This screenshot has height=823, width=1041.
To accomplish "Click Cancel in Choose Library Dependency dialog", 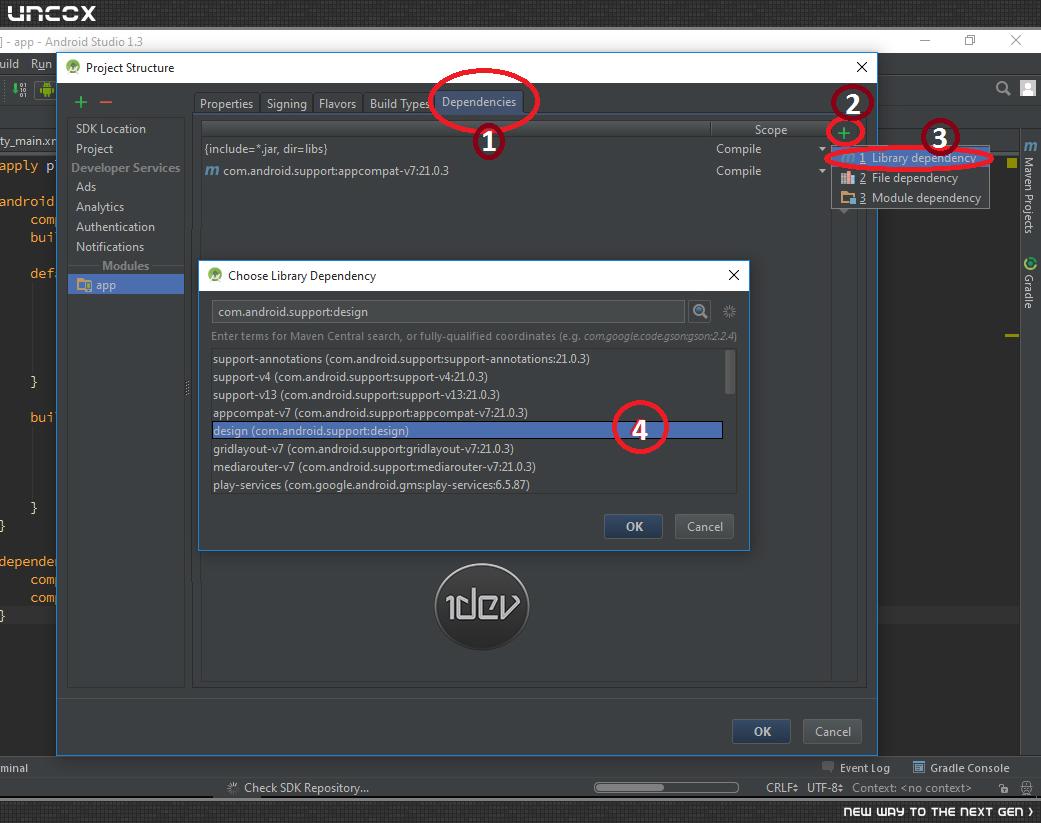I will (704, 526).
